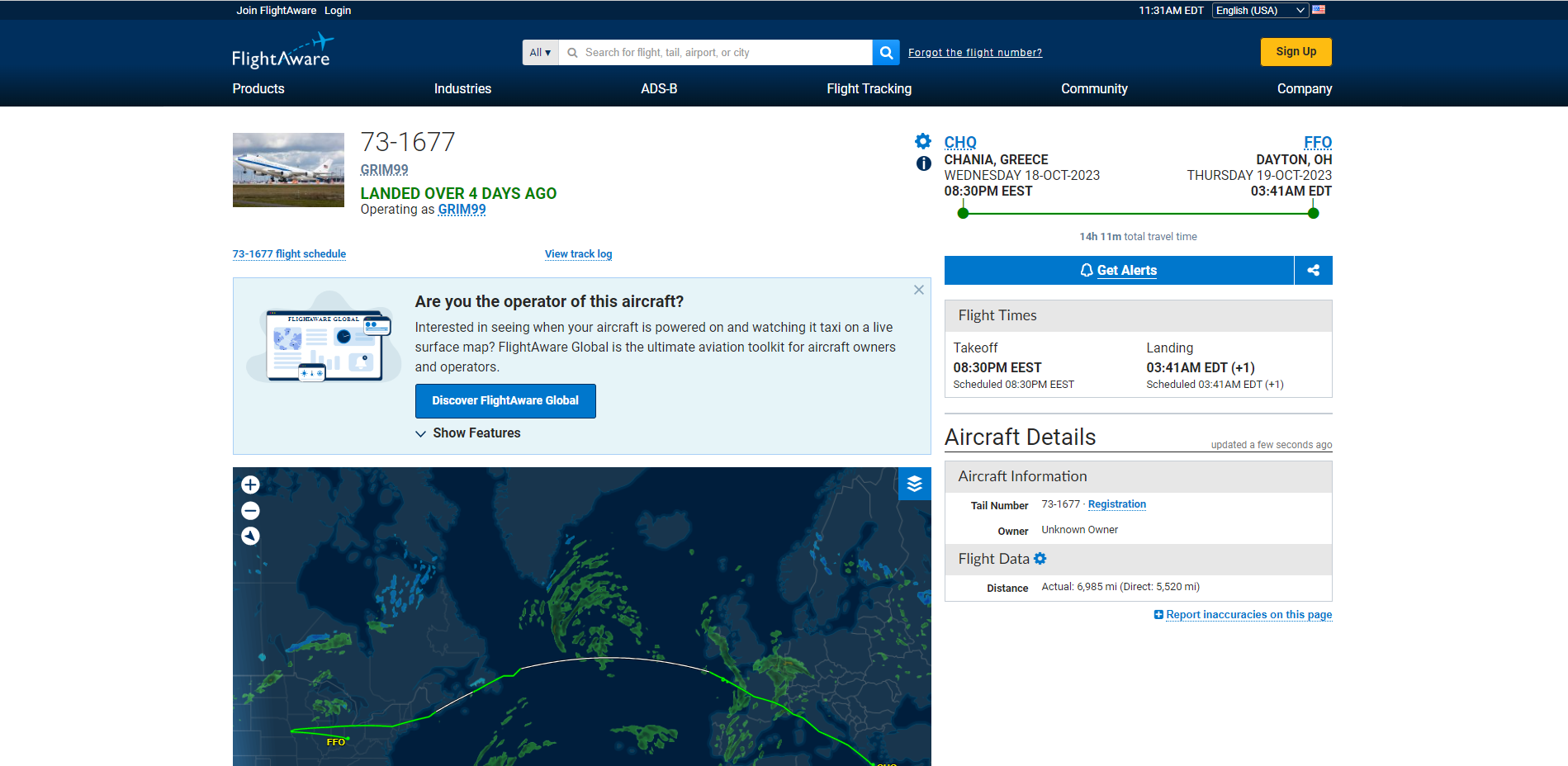Image resolution: width=1568 pixels, height=766 pixels.
Task: Click GRIM99 link after Operating as
Action: (x=462, y=210)
